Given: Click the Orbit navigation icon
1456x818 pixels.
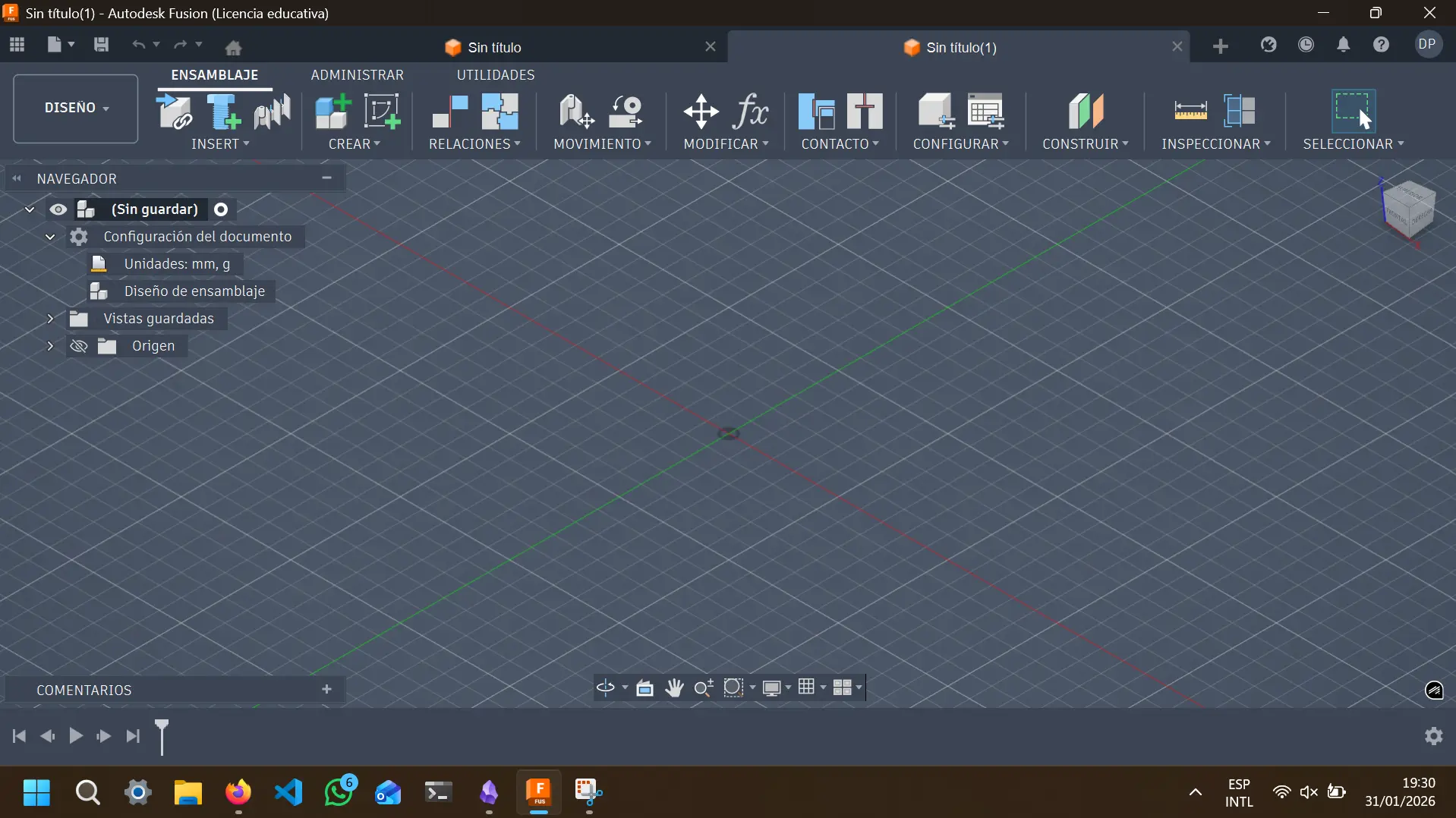Looking at the screenshot, I should point(605,688).
